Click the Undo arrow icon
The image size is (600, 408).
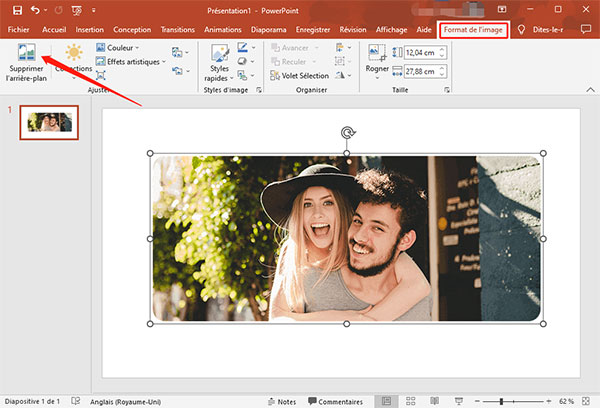coord(37,10)
